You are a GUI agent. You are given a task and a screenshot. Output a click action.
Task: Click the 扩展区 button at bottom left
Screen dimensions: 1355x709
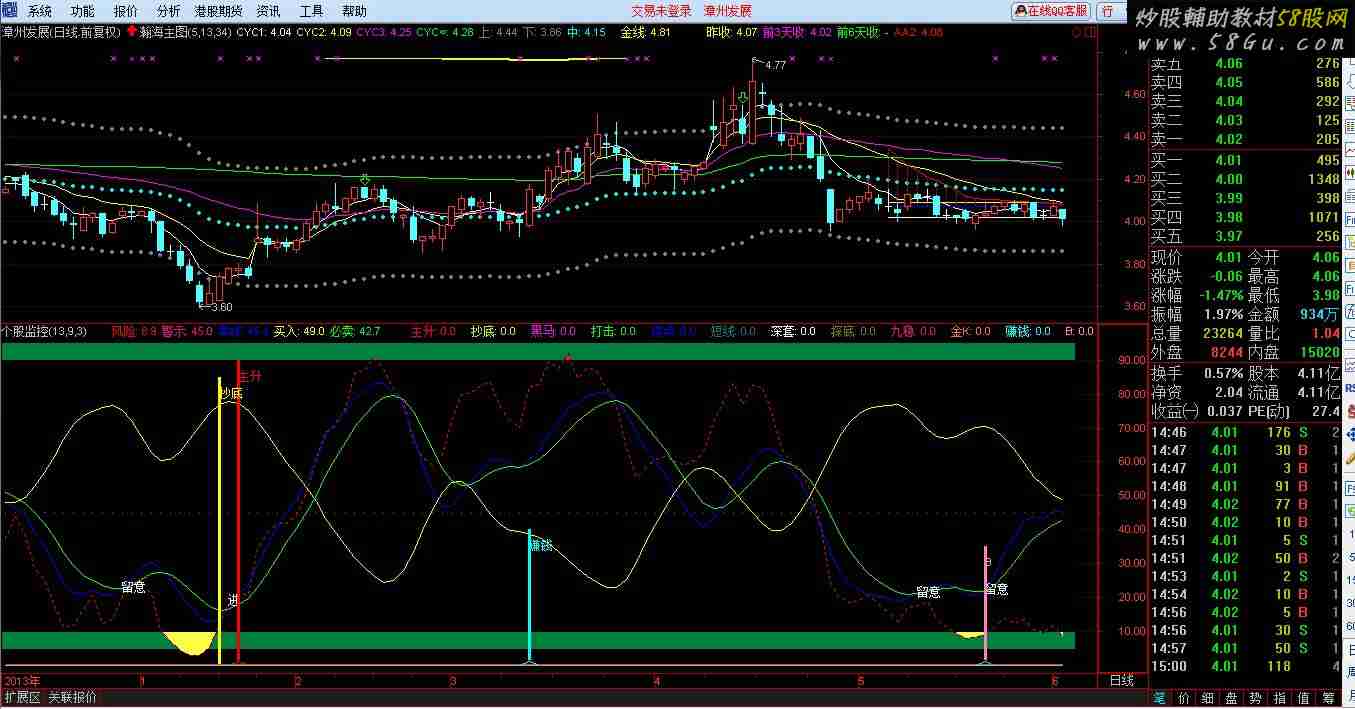point(22,697)
